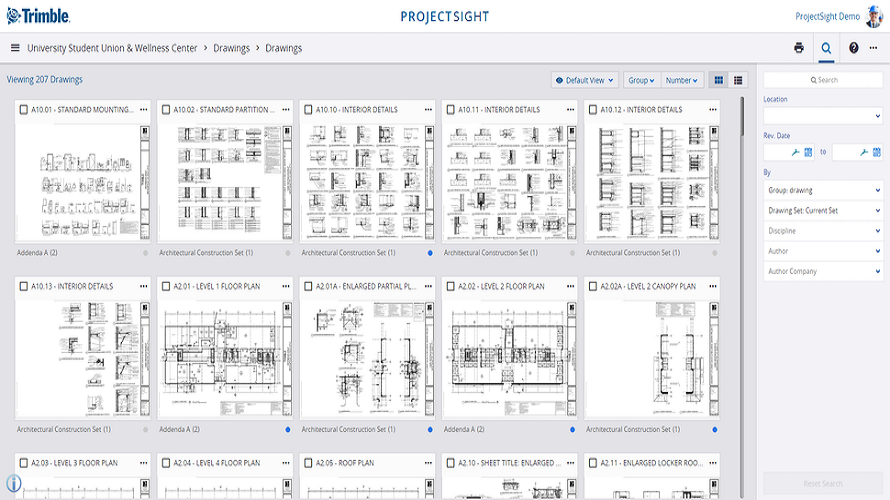Open more options for A10.10 drawing
This screenshot has height=500, width=890.
tap(429, 110)
